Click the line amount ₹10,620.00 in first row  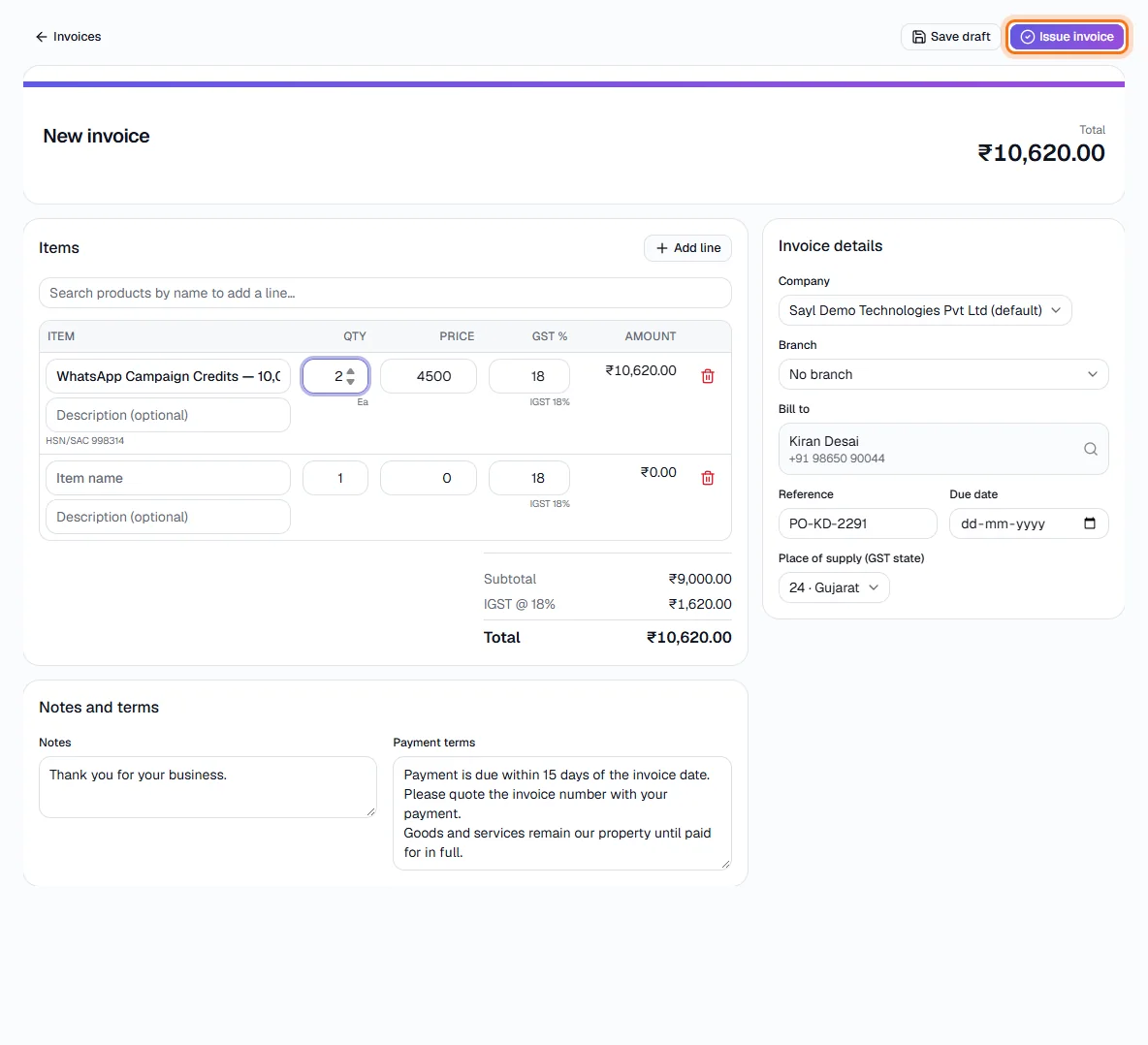641,370
